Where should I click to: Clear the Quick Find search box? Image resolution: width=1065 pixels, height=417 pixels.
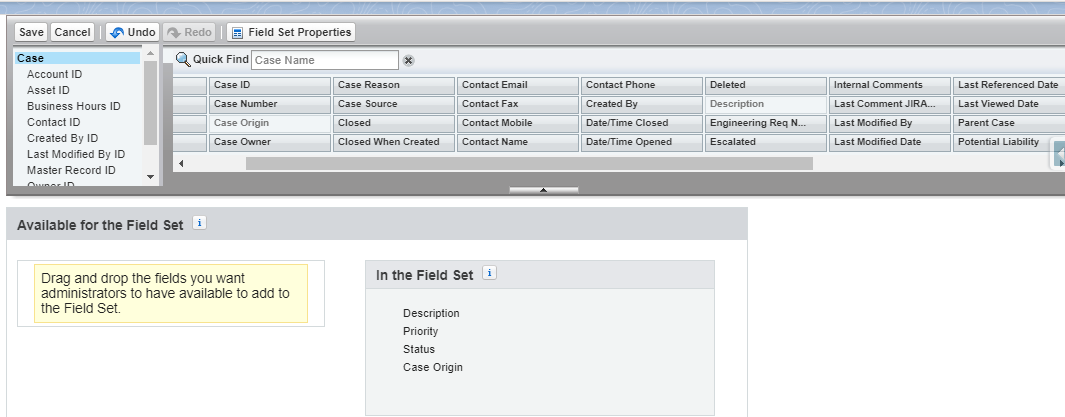click(408, 60)
